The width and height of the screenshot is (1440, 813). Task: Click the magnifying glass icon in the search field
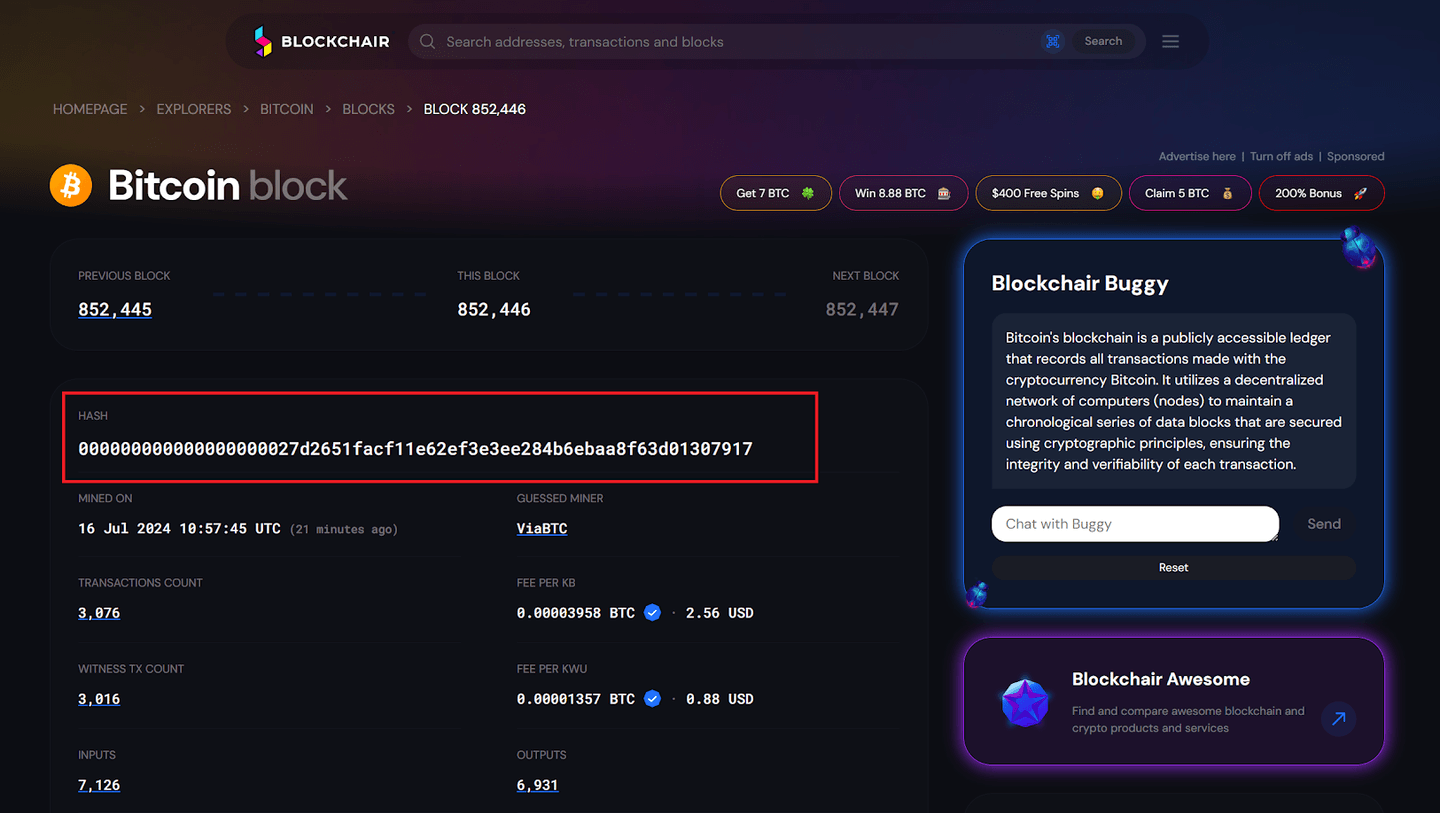[x=427, y=41]
